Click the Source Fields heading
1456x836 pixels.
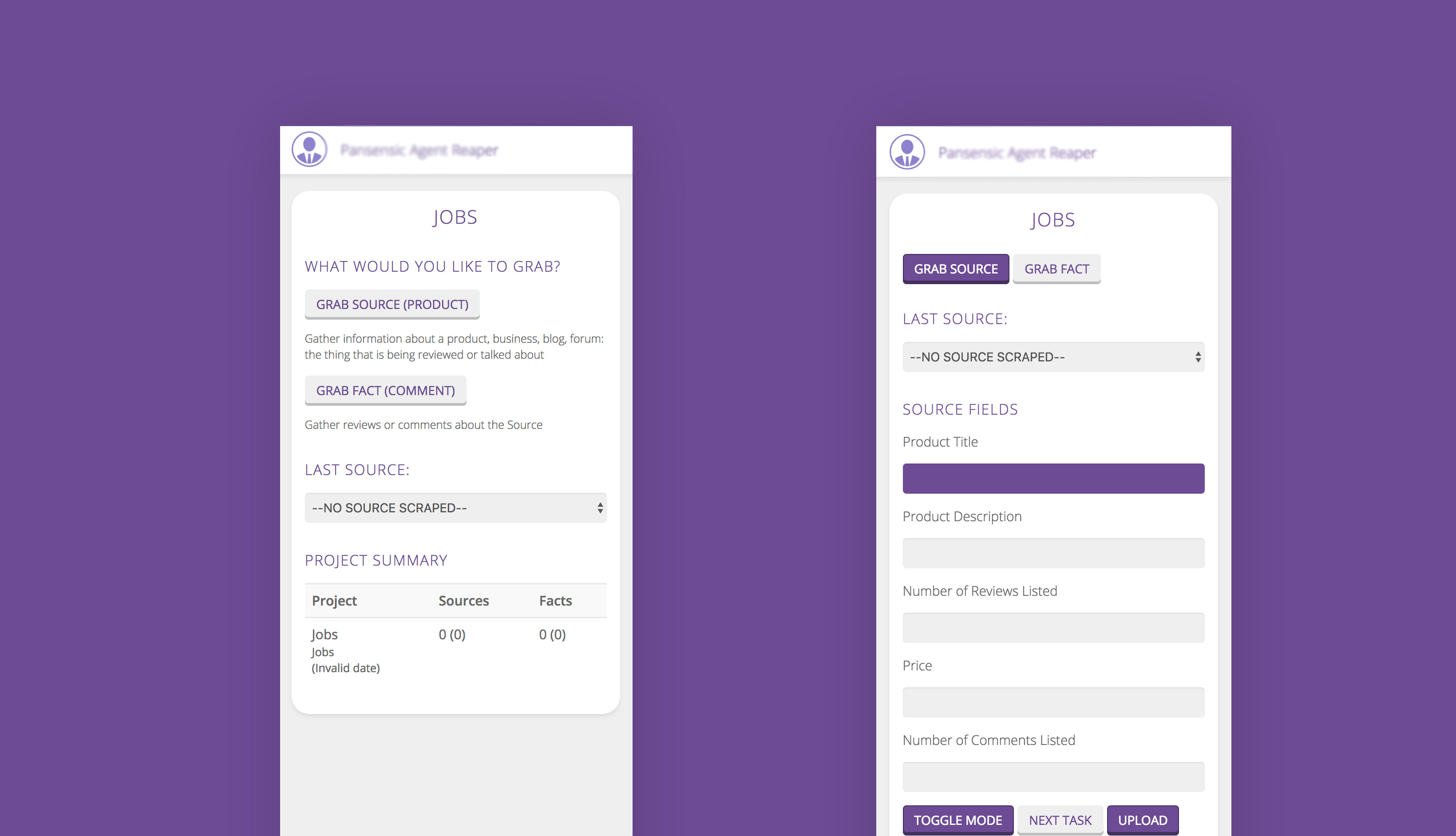960,409
